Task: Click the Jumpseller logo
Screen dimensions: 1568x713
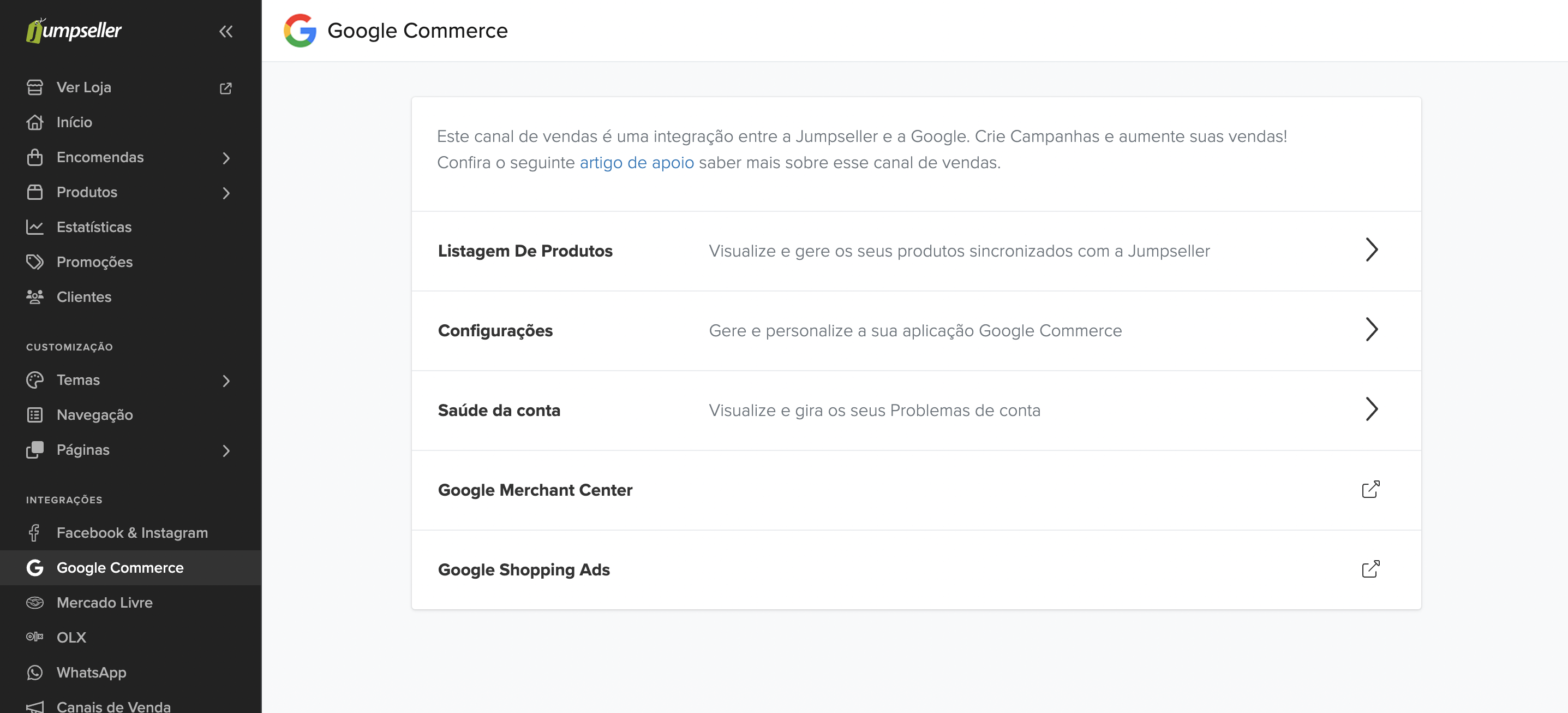Action: [x=74, y=31]
